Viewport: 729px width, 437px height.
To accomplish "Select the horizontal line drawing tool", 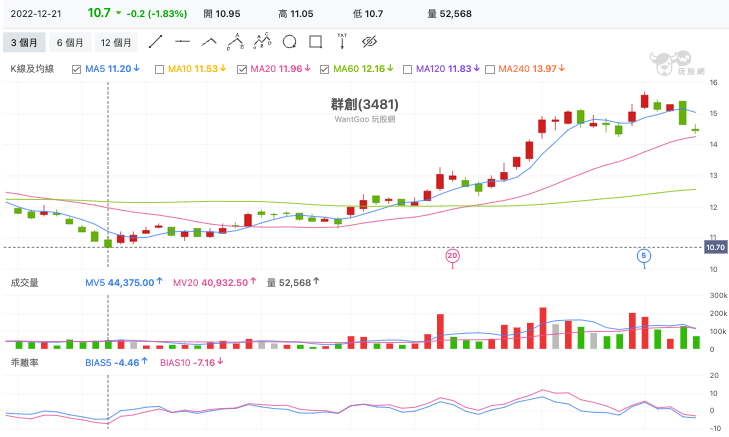I will [182, 42].
